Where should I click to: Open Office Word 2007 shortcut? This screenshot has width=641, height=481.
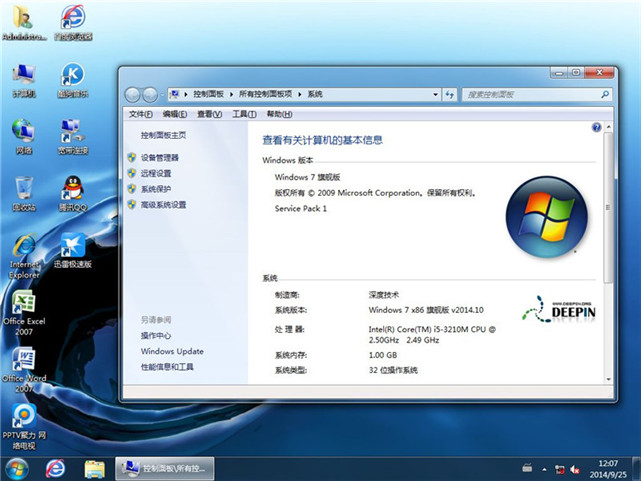coord(24,370)
